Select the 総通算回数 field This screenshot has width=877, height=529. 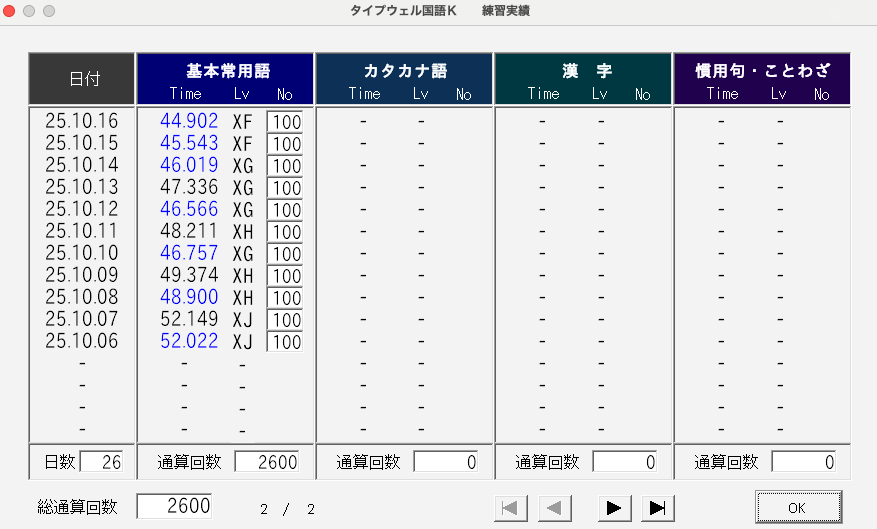point(175,506)
